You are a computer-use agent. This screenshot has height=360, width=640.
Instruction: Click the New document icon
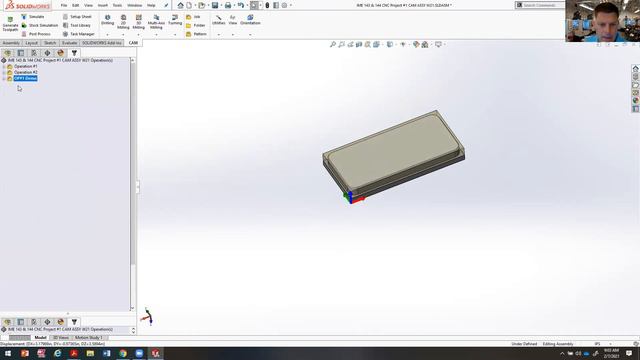click(189, 5)
